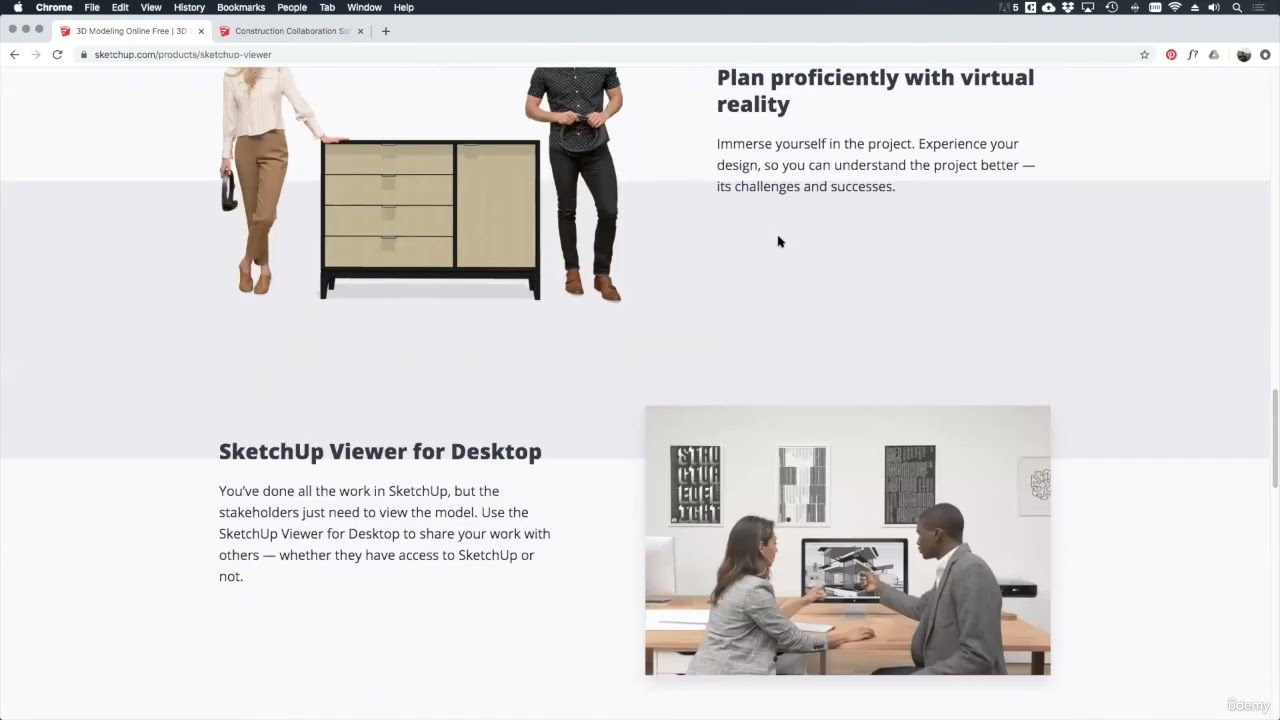1280x720 pixels.
Task: Open the Google Drive extension
Action: pyautogui.click(x=1214, y=55)
